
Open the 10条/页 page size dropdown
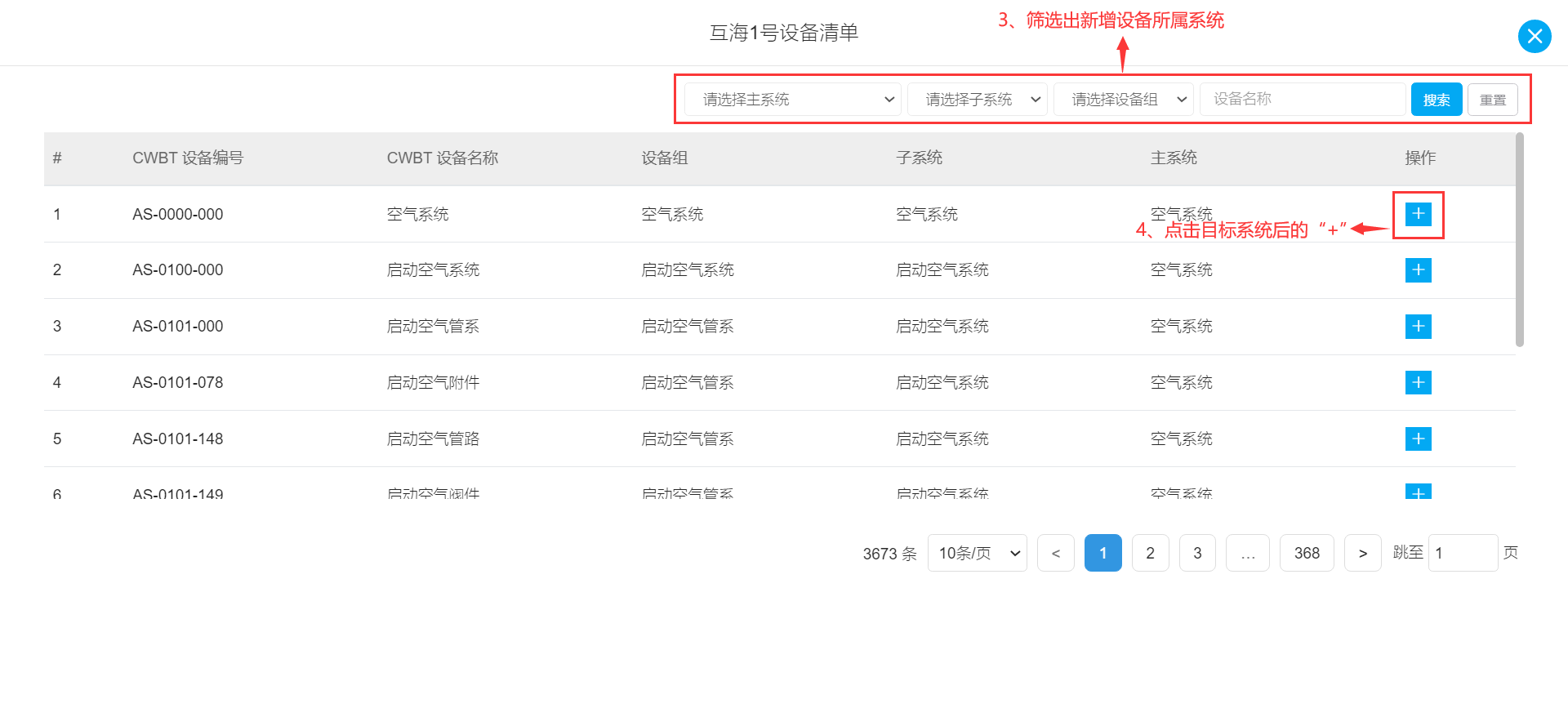tap(978, 553)
